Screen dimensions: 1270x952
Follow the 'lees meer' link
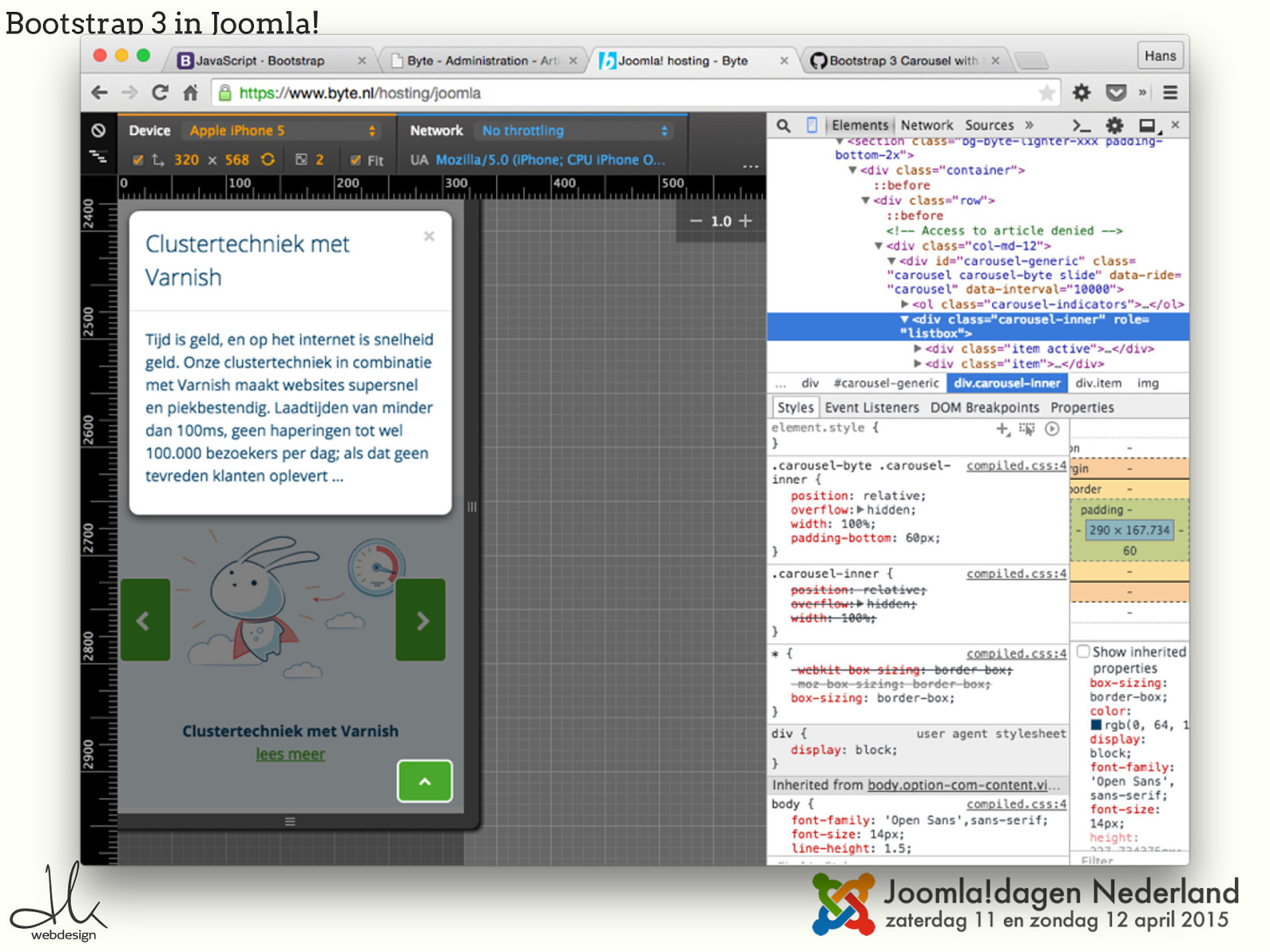[290, 754]
